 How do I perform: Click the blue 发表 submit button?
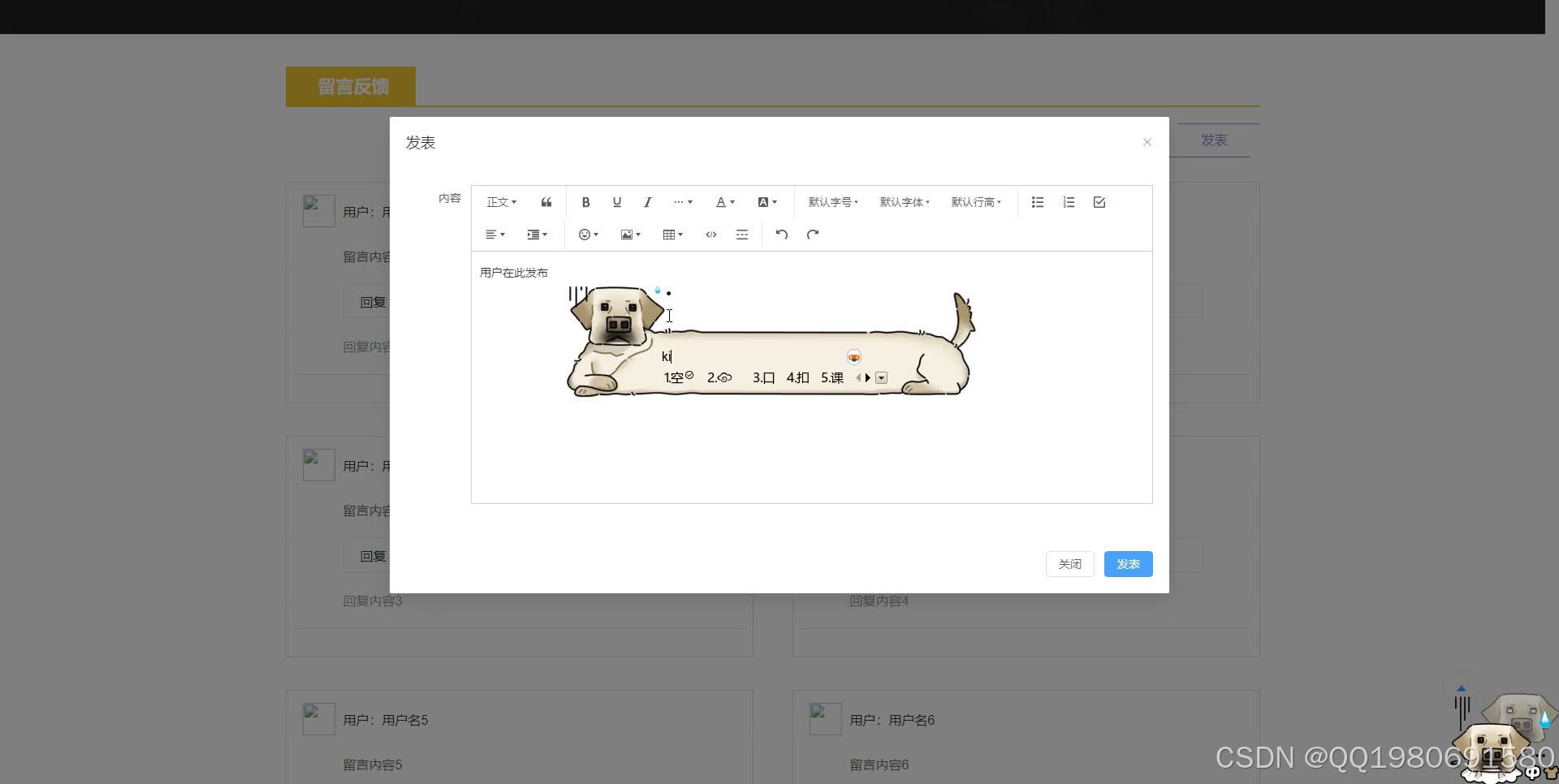[1128, 564]
